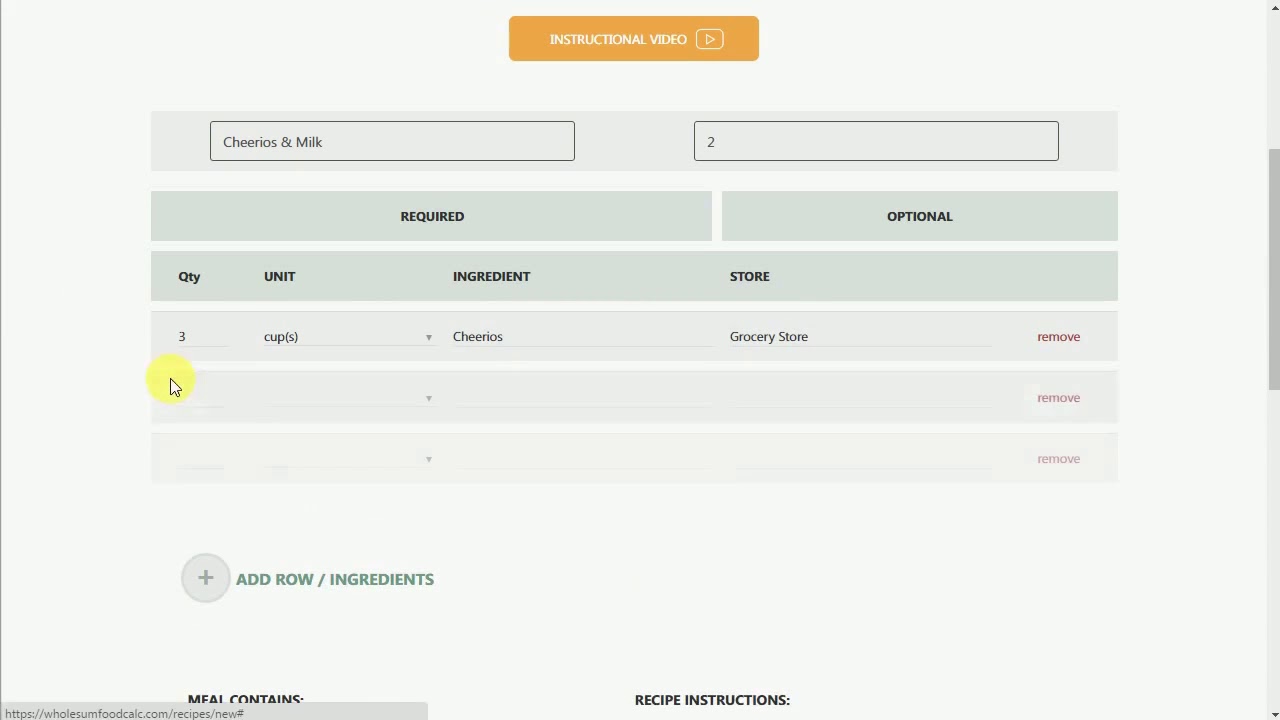The height and width of the screenshot is (720, 1280).
Task: Open the unit dropdown in second row
Action: (348, 398)
